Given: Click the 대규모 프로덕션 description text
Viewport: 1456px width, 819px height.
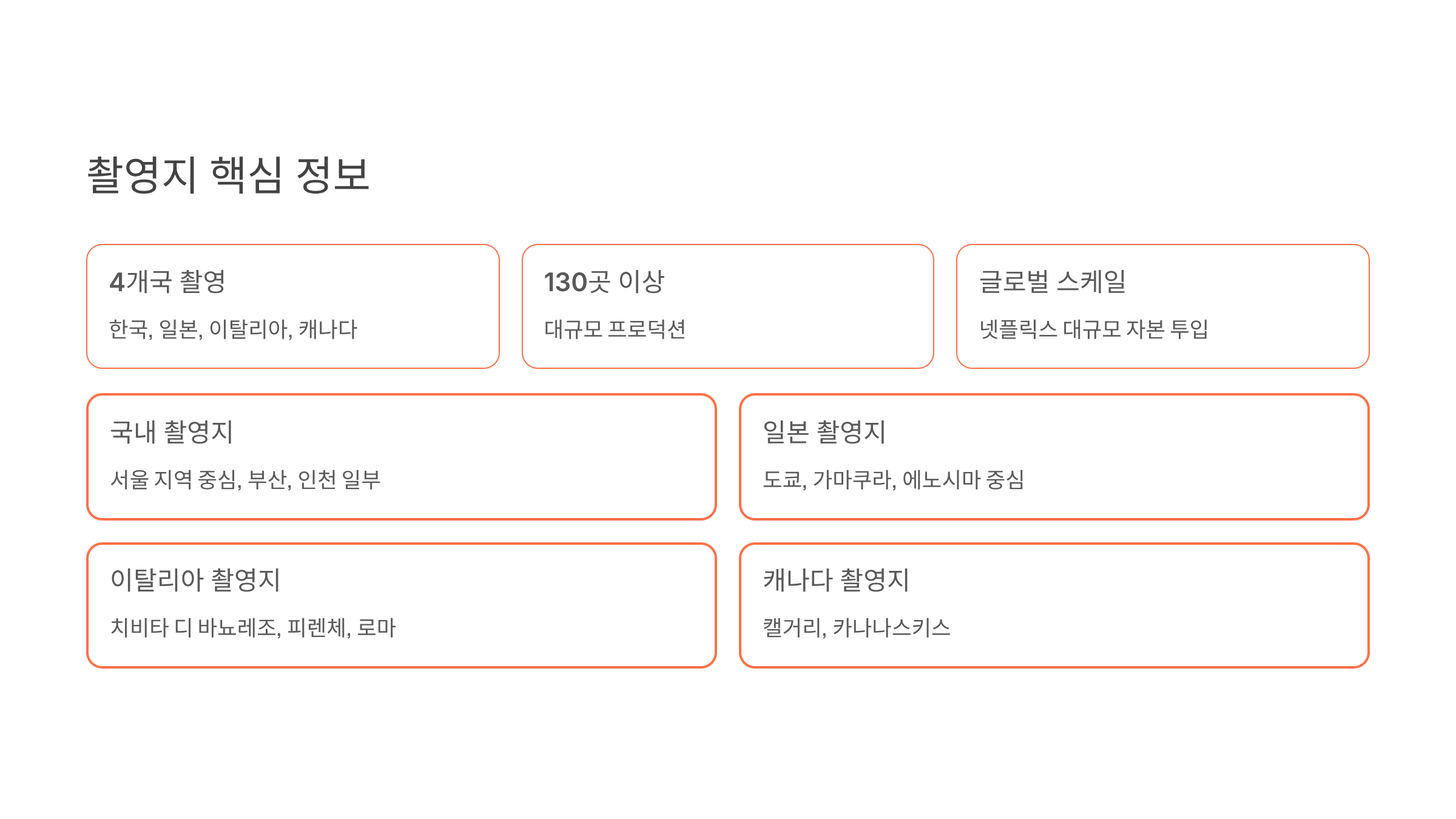Looking at the screenshot, I should tap(615, 329).
